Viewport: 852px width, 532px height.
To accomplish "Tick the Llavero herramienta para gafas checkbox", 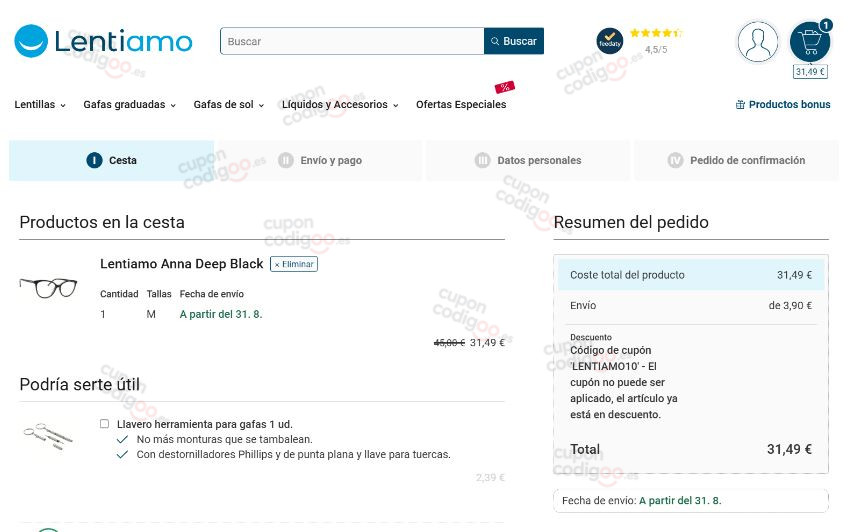I will [104, 424].
